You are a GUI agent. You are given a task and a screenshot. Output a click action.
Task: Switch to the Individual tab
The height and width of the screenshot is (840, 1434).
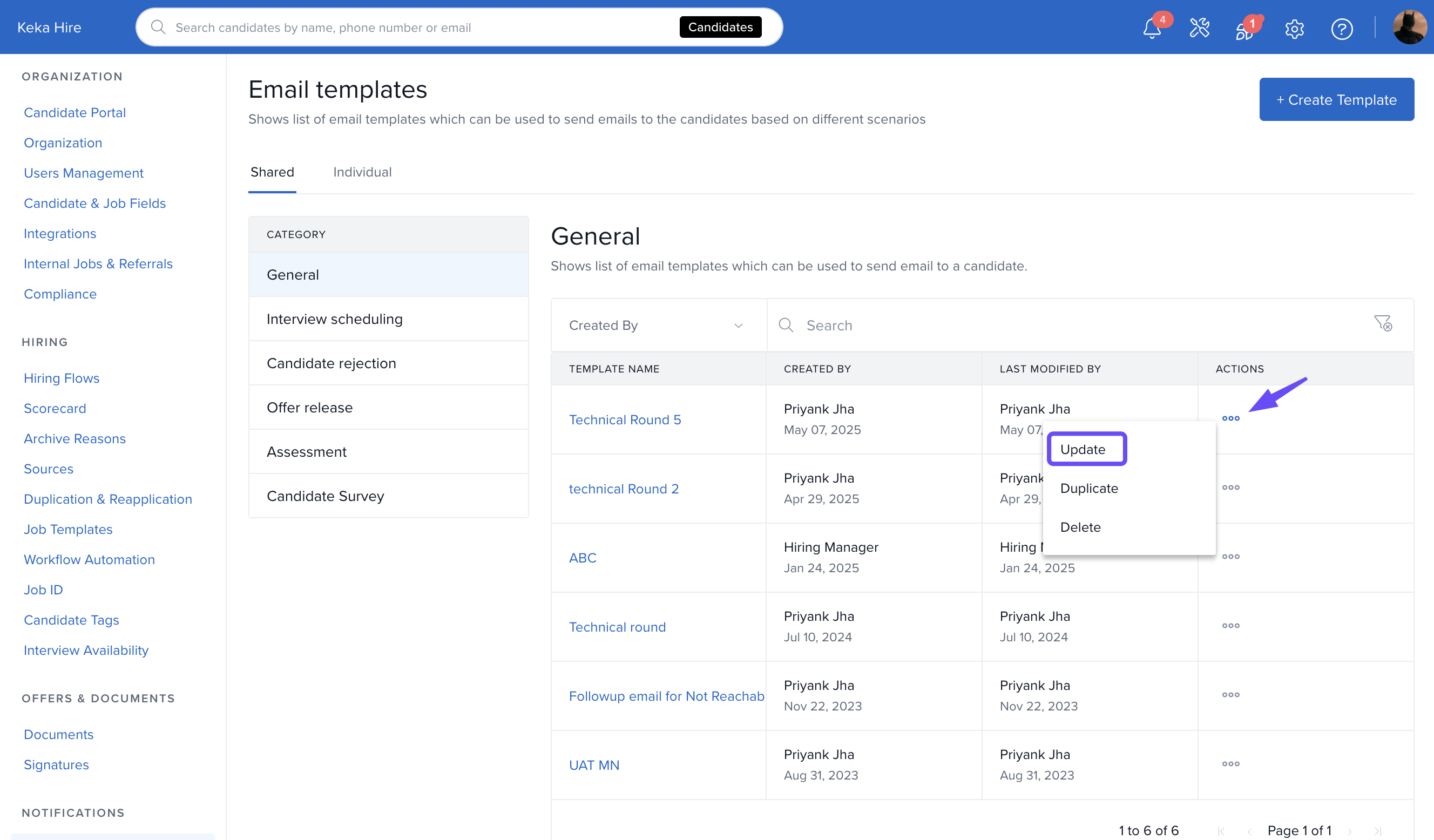(x=362, y=172)
